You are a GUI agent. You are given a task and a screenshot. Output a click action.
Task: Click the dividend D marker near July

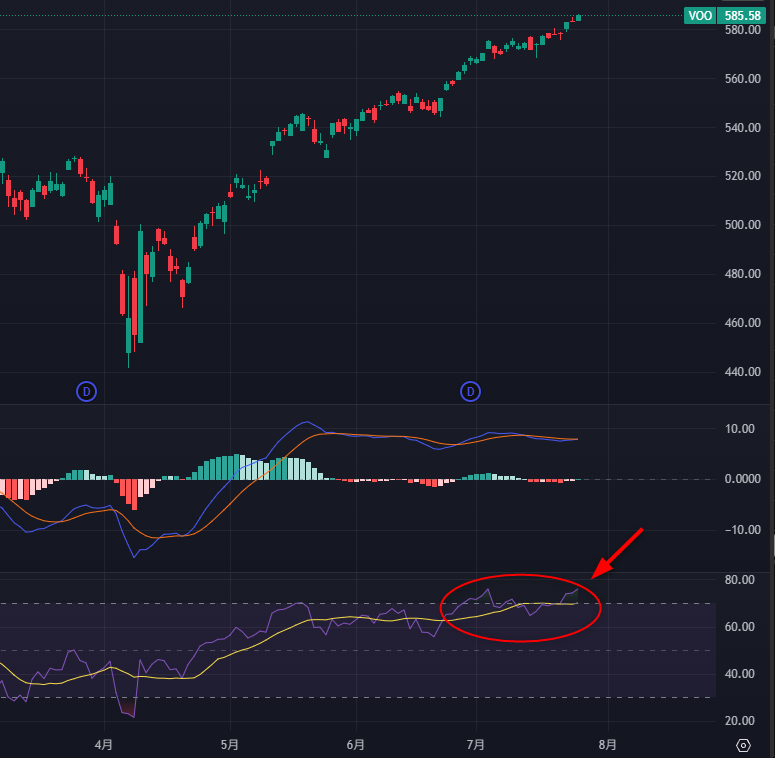pyautogui.click(x=471, y=392)
